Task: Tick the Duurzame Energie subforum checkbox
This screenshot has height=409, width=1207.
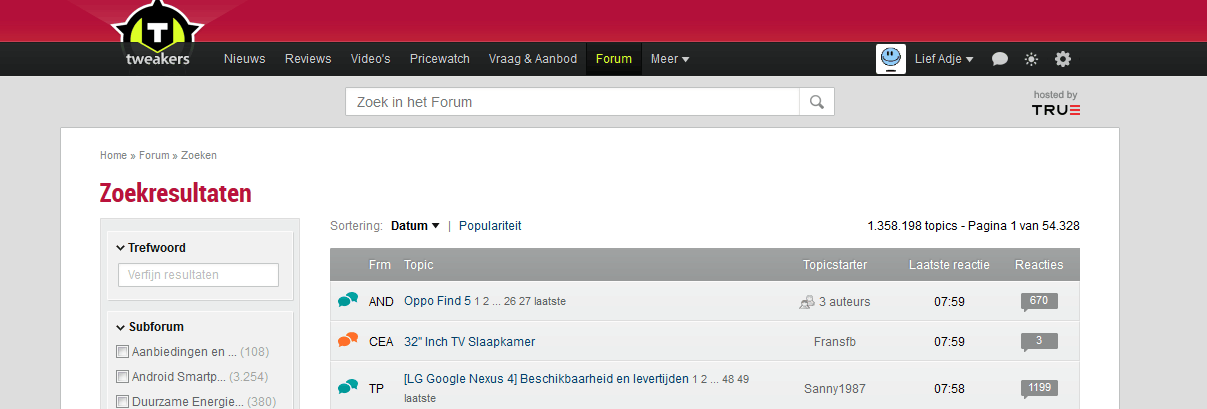Action: 123,402
